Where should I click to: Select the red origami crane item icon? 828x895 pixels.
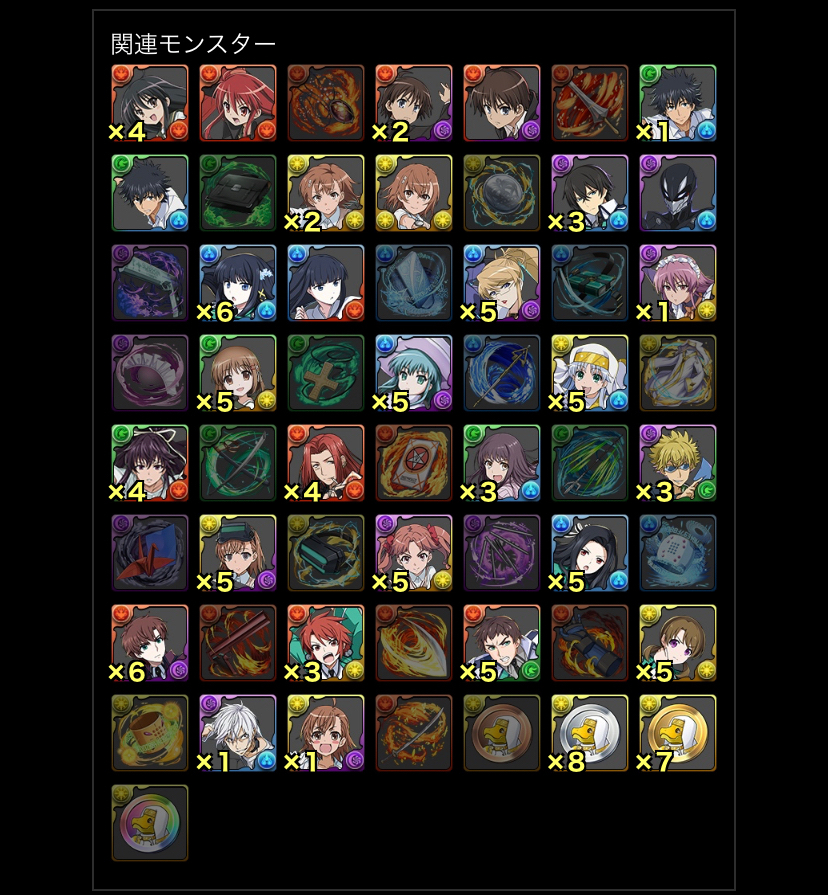pos(150,553)
